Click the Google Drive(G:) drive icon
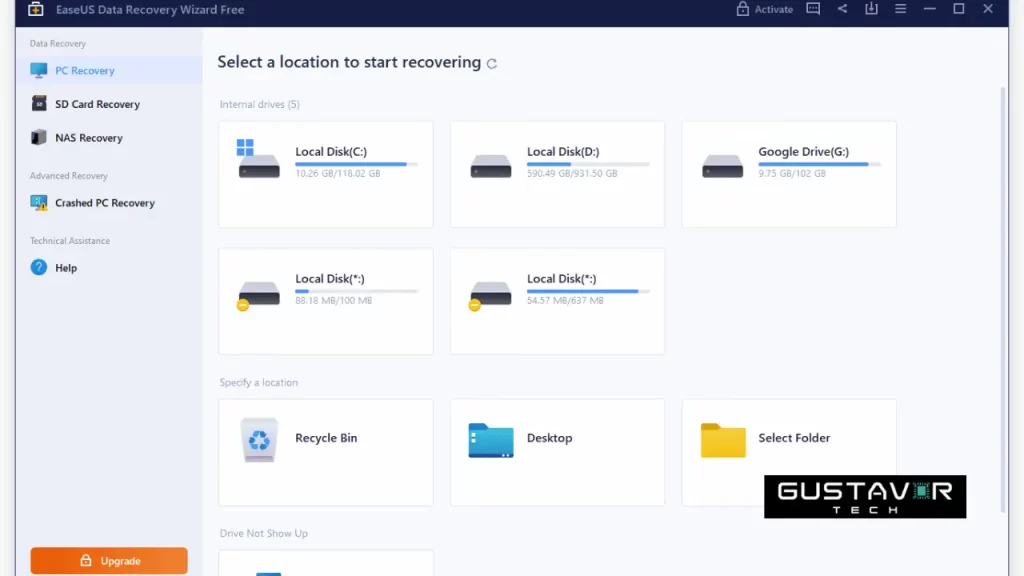 [722, 165]
